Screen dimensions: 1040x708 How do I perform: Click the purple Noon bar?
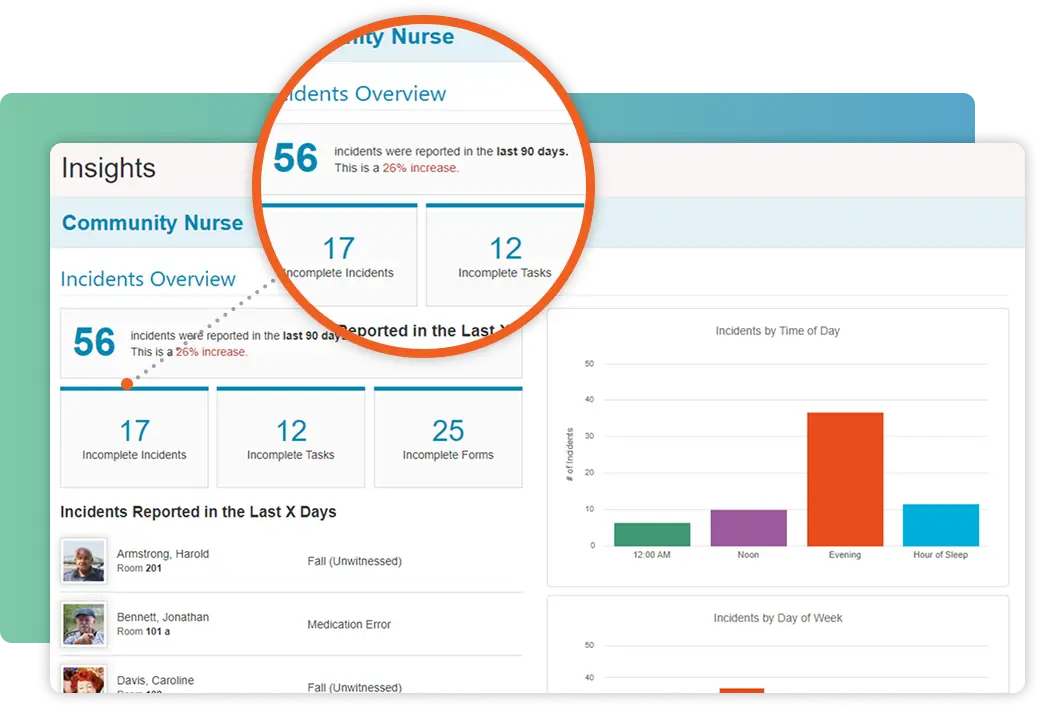[748, 528]
